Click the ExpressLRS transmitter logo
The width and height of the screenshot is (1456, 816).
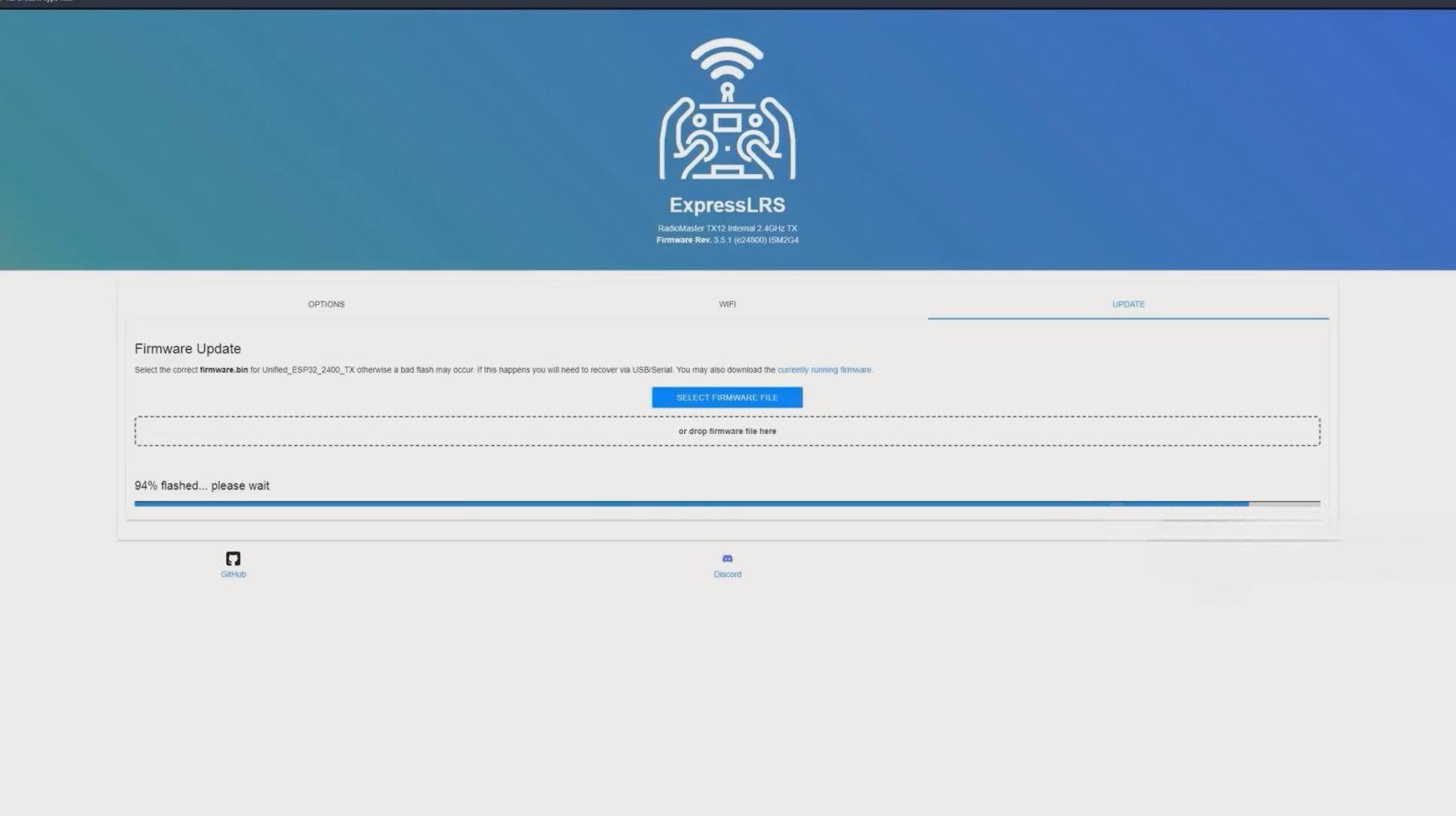click(x=727, y=109)
